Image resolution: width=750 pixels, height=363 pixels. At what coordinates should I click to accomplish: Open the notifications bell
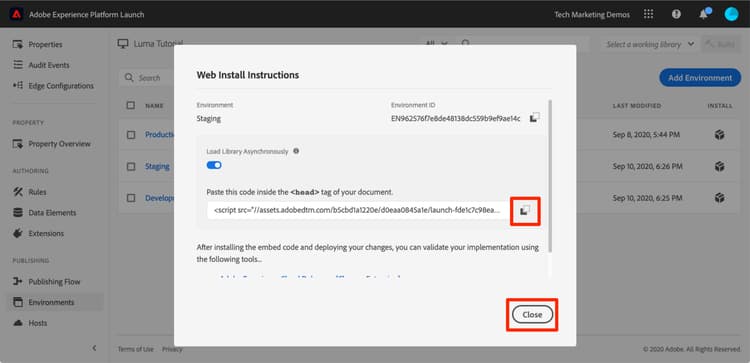point(704,14)
